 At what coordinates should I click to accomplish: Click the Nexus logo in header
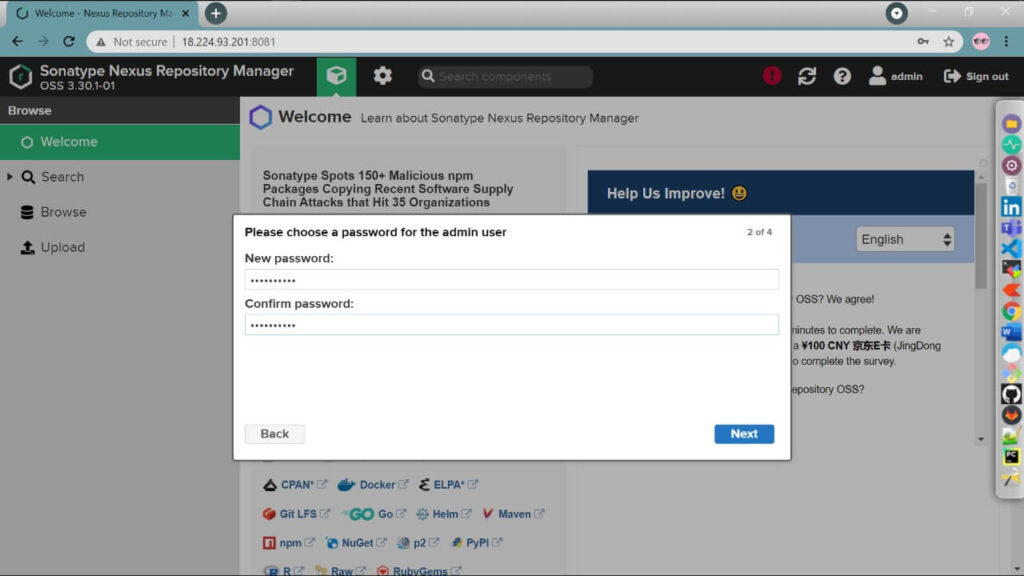pyautogui.click(x=20, y=76)
